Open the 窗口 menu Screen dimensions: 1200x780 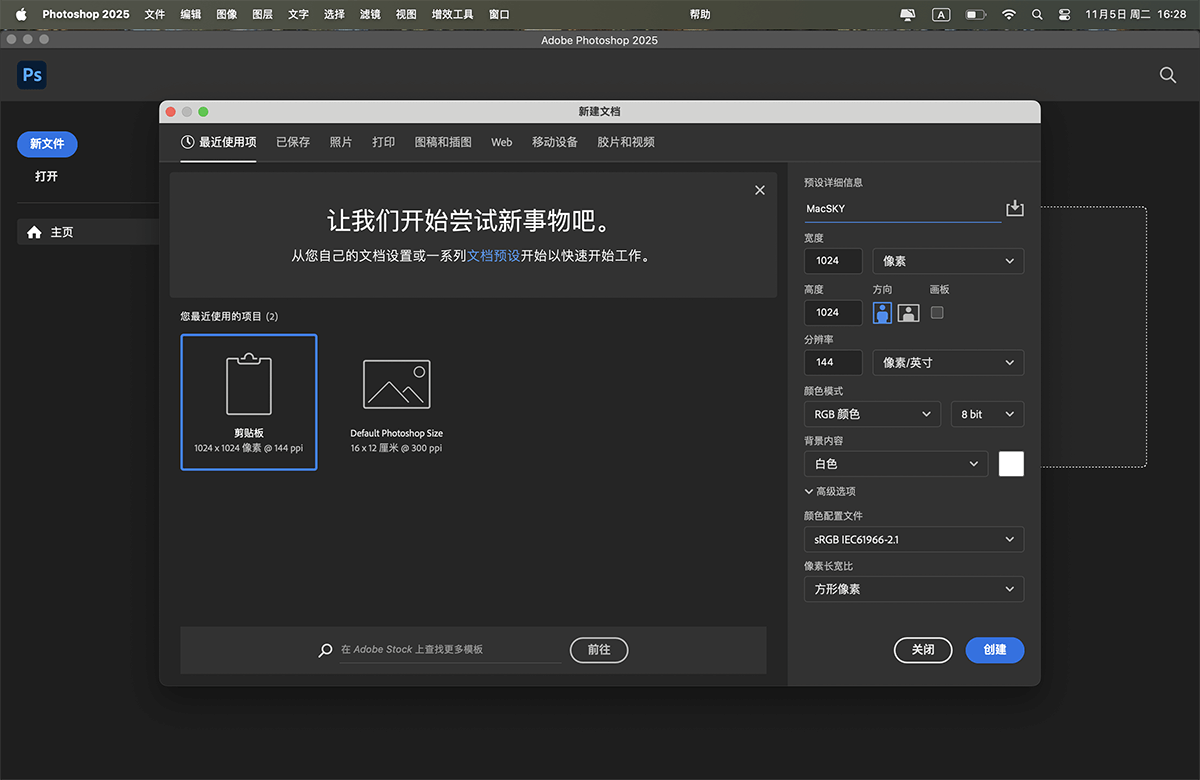point(499,15)
